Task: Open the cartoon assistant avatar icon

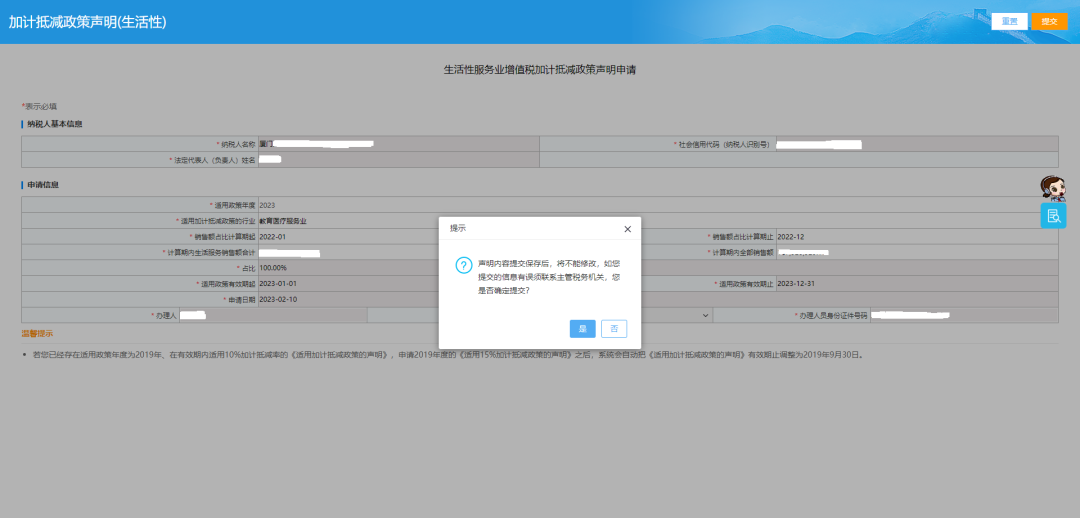Action: coord(1053,187)
